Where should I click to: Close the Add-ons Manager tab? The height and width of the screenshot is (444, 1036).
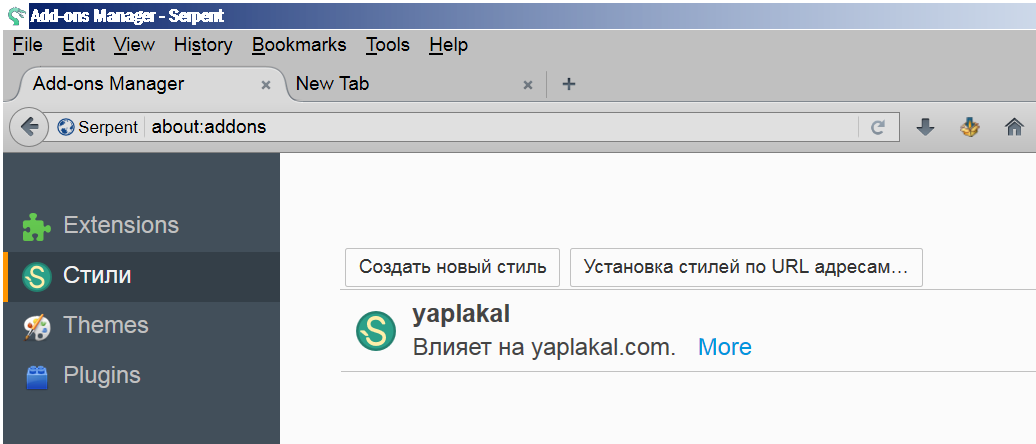(x=266, y=85)
